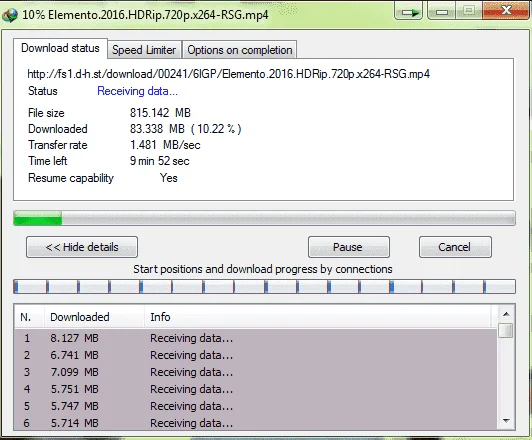Click the 'Start positions and download progress' label
The width and height of the screenshot is (532, 440).
tap(263, 269)
